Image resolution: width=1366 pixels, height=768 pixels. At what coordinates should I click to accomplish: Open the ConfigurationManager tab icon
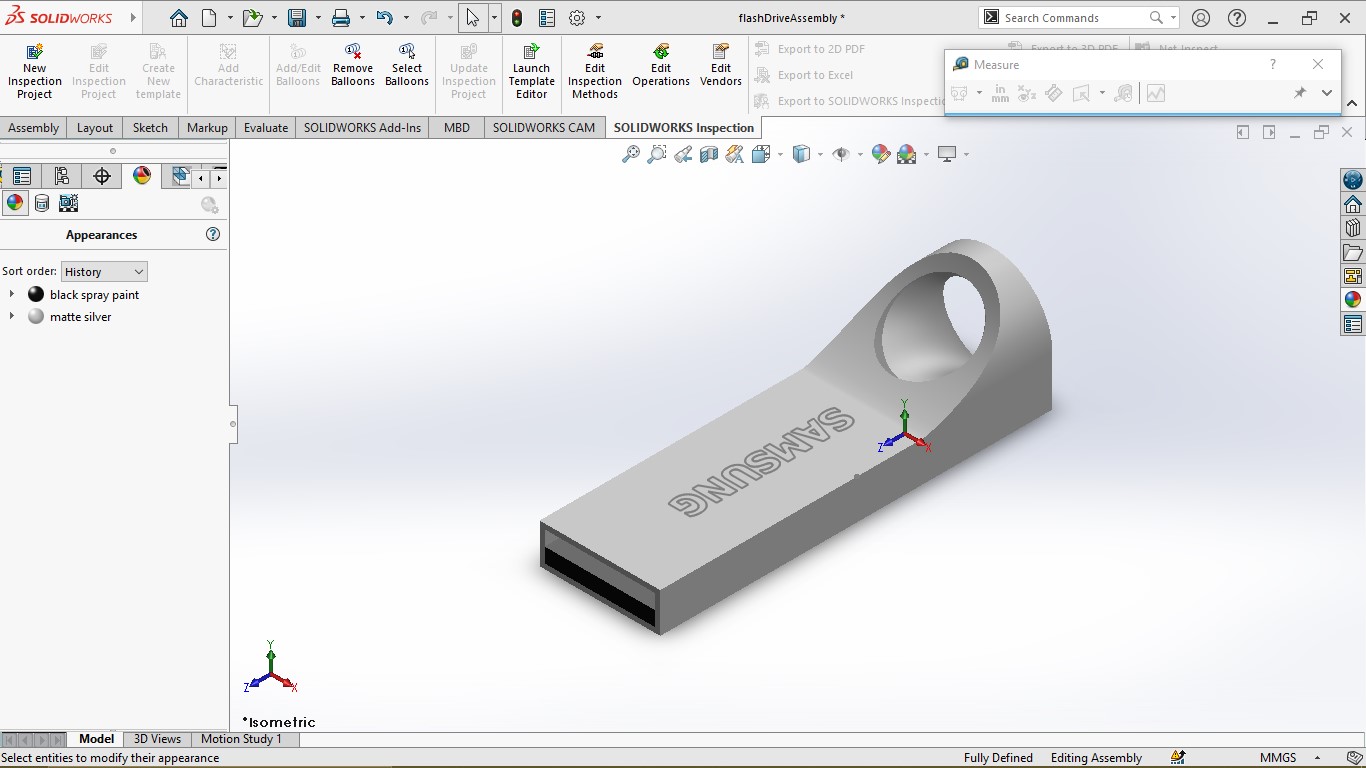coord(62,177)
